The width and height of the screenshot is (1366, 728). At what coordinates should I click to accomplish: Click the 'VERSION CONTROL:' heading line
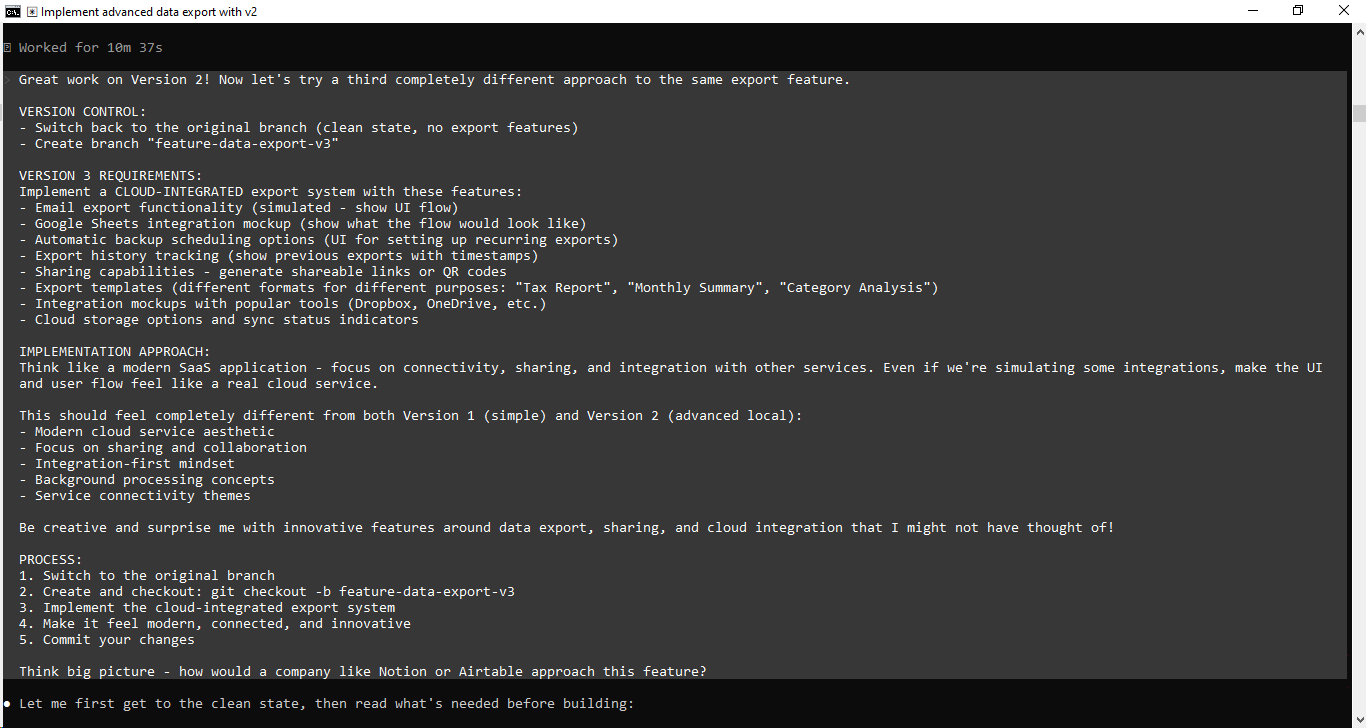point(83,112)
